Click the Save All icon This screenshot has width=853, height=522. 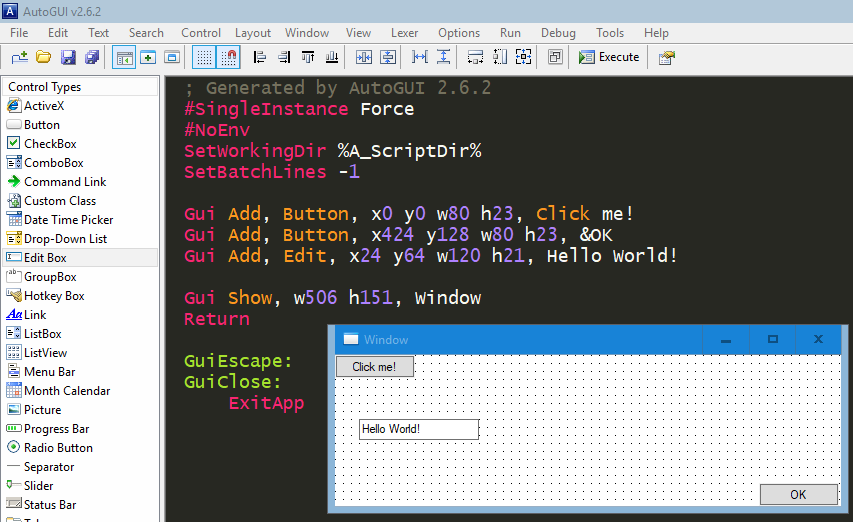[92, 57]
